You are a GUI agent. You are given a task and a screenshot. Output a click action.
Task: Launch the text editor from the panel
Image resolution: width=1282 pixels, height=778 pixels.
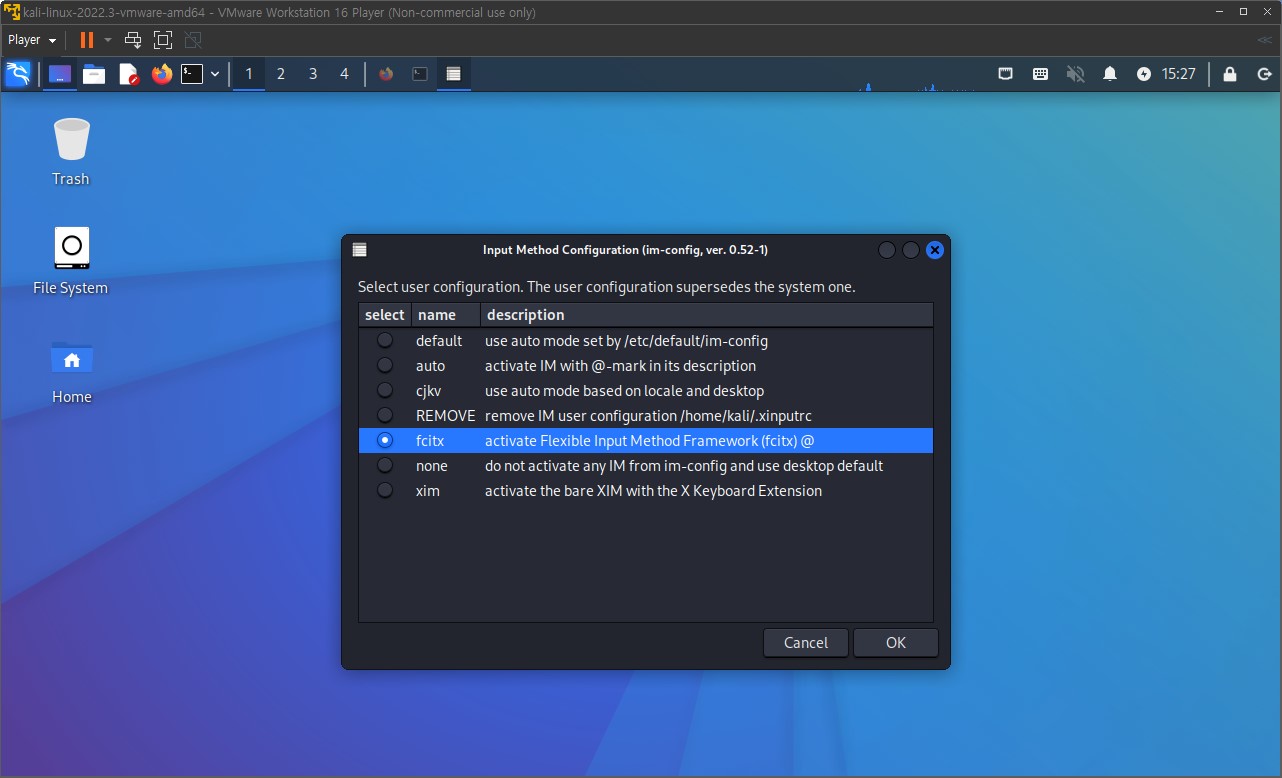coord(128,74)
